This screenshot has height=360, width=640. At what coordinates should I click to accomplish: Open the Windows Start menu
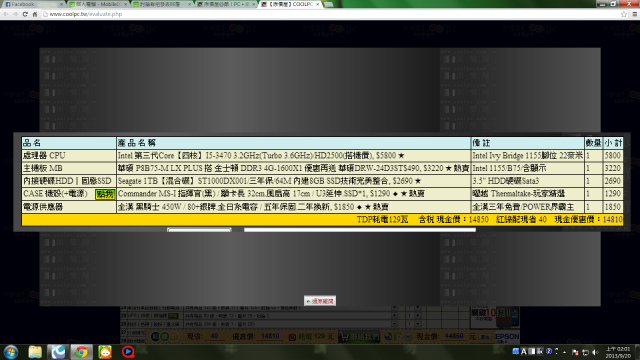pyautogui.click(x=11, y=352)
